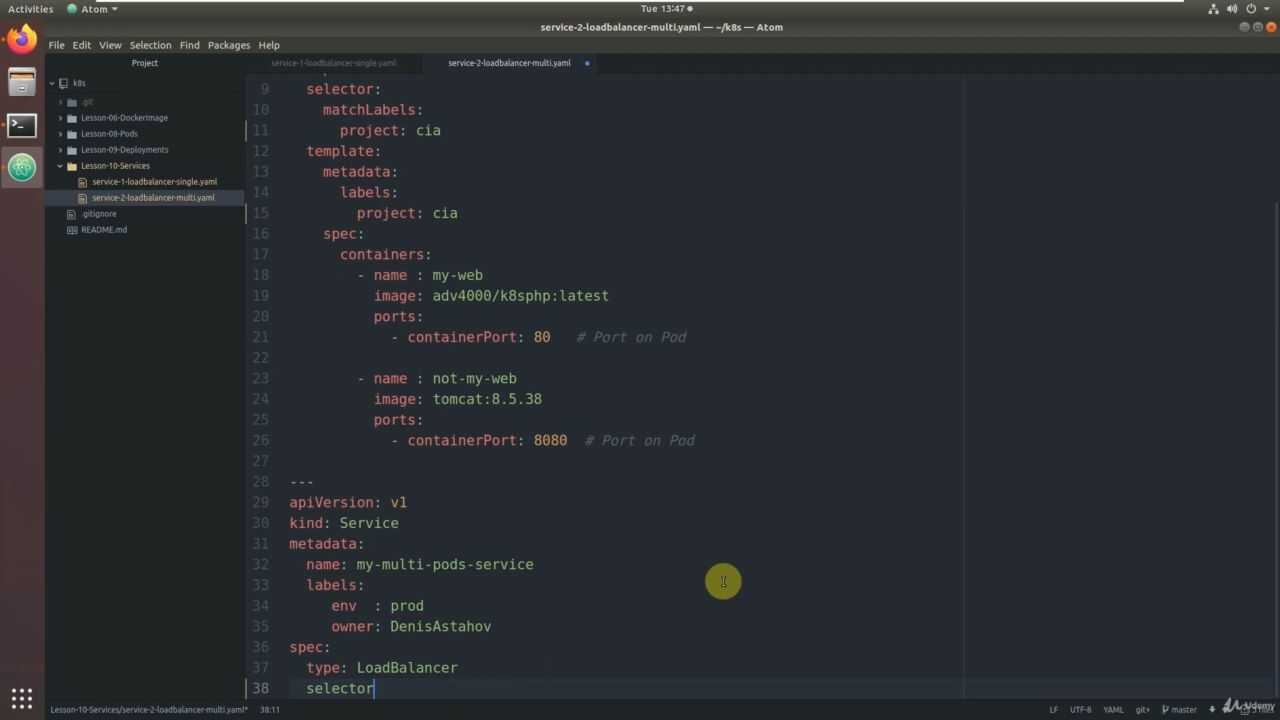This screenshot has width=1280, height=720.
Task: Change the LF line ending setting
Action: pyautogui.click(x=1053, y=710)
